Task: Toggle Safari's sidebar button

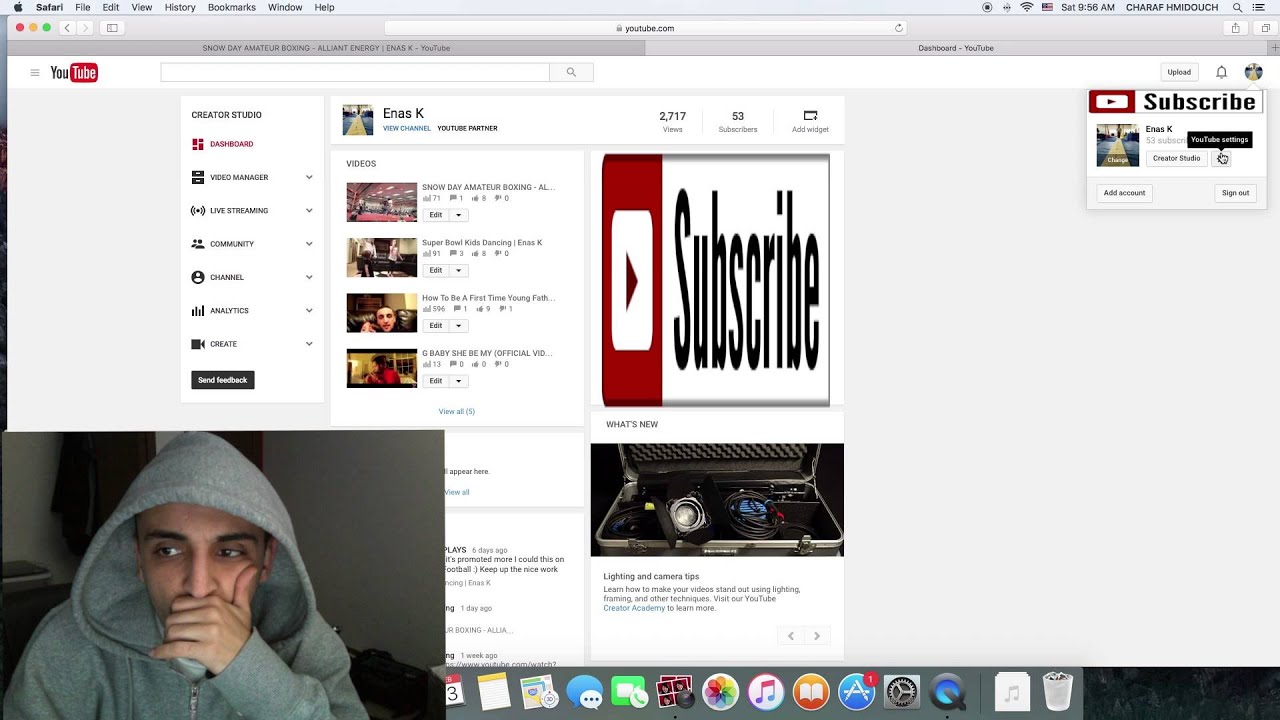Action: click(112, 28)
